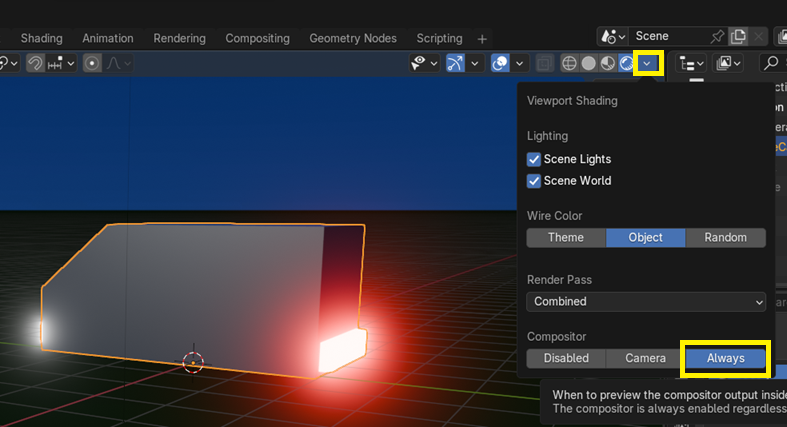787x427 pixels.
Task: Add a new workspace with plus
Action: click(482, 39)
